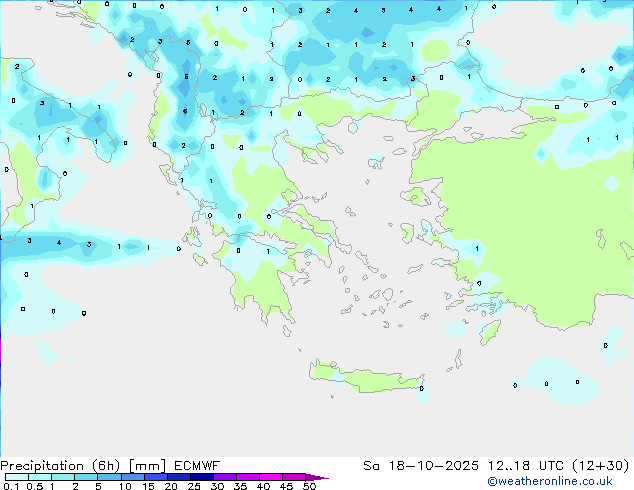Viewport: 634px width, 490px height.
Task: Select the 30–35 mm purple legend swatch
Action: 224,477
